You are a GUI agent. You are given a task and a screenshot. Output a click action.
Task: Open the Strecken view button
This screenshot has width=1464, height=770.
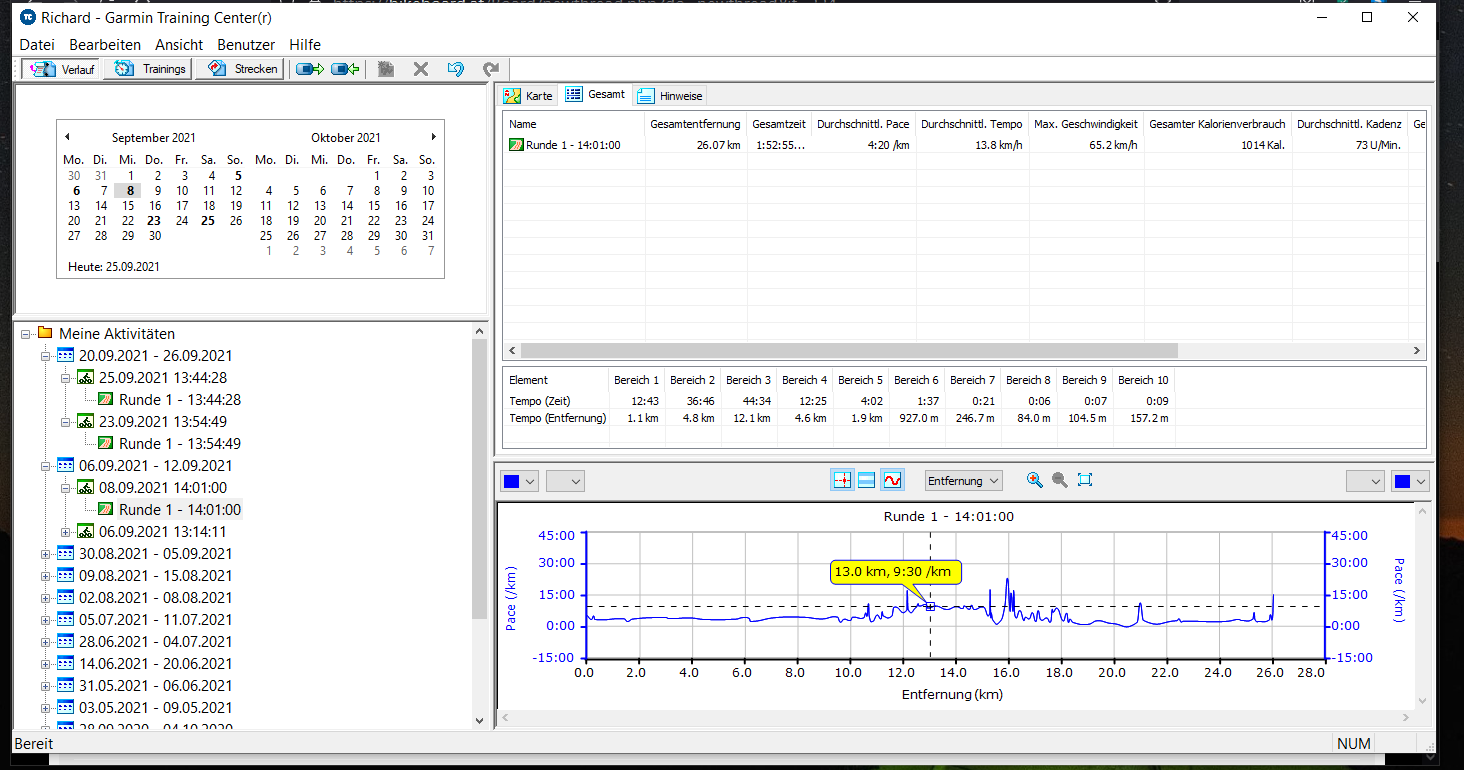pyautogui.click(x=240, y=69)
